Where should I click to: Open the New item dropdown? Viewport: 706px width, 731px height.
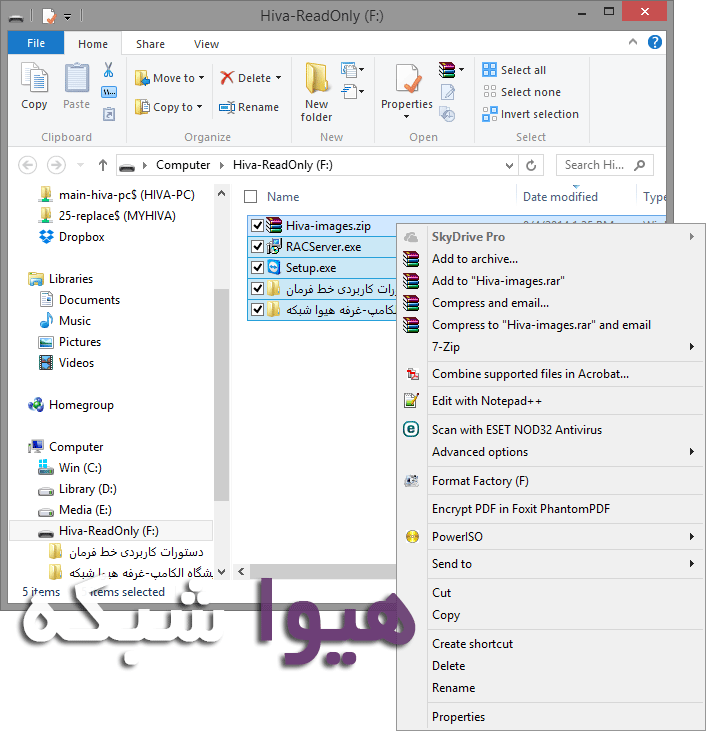(353, 69)
